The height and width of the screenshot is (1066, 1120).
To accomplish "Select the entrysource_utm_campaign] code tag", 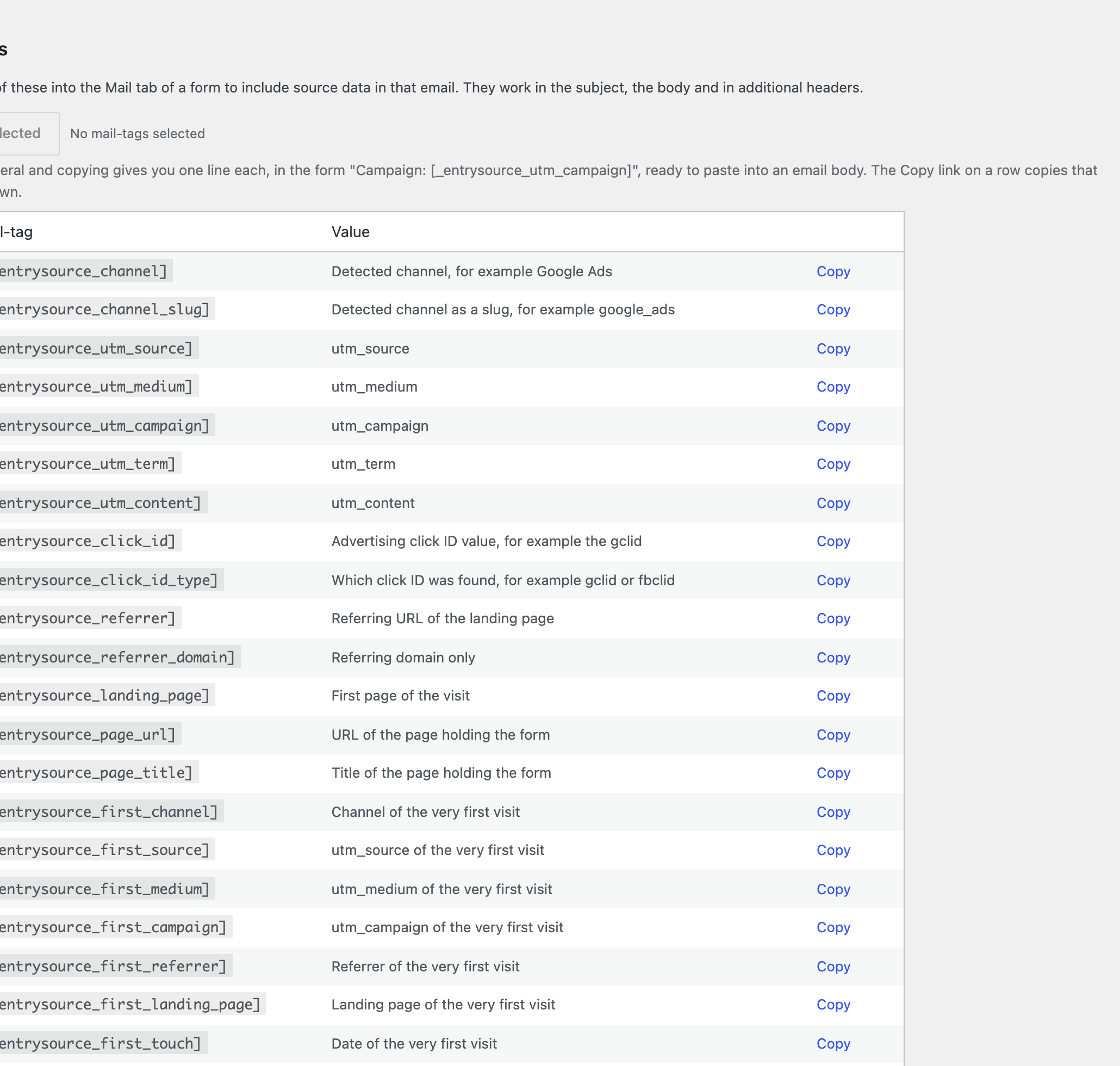I will point(107,426).
